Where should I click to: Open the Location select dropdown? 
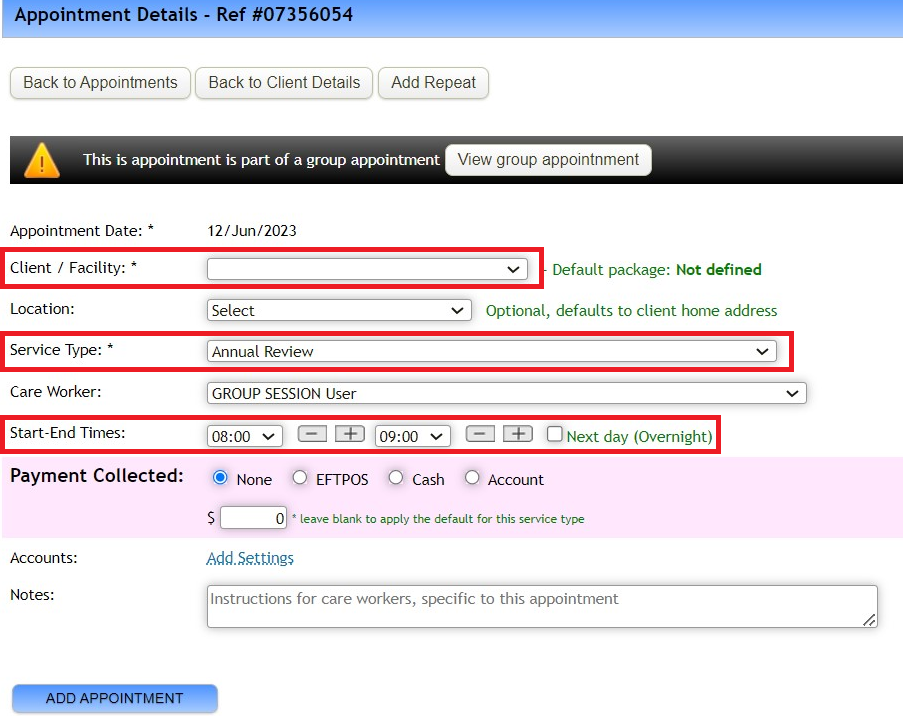point(338,310)
